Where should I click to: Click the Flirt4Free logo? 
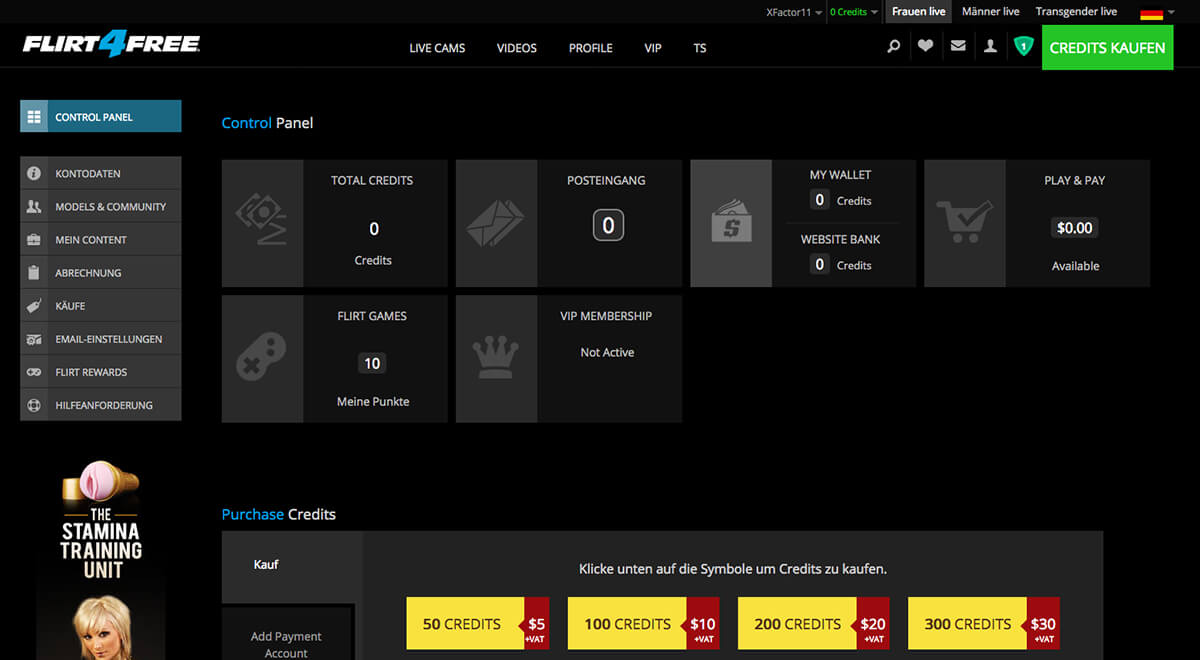(x=111, y=44)
